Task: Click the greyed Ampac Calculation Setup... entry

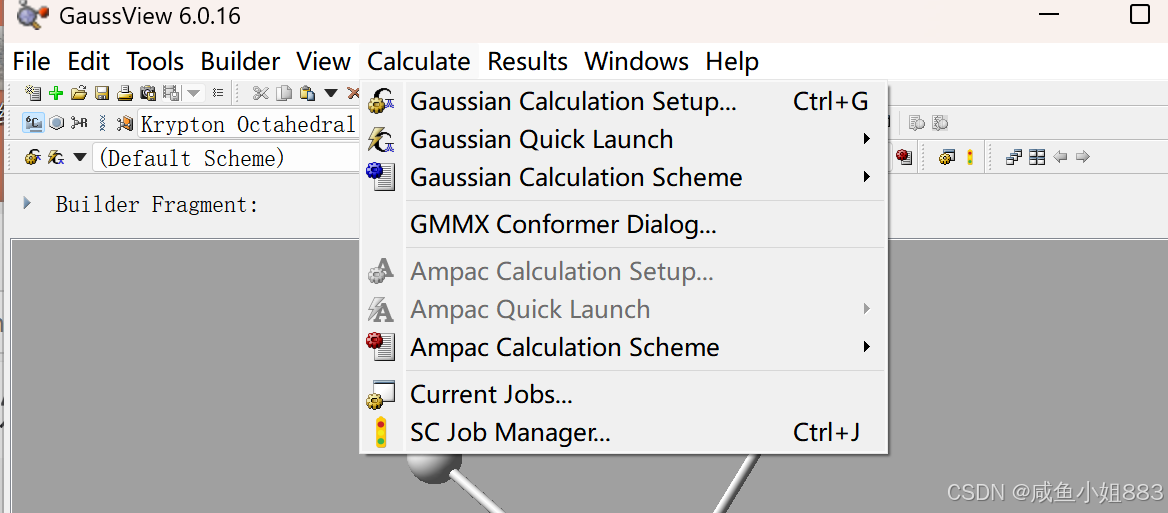Action: click(623, 272)
